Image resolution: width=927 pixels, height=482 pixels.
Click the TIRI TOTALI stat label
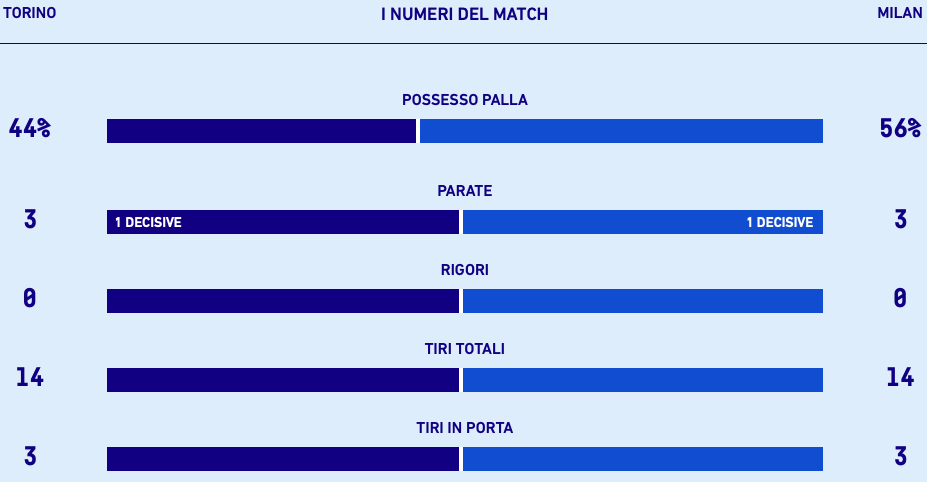(x=464, y=349)
